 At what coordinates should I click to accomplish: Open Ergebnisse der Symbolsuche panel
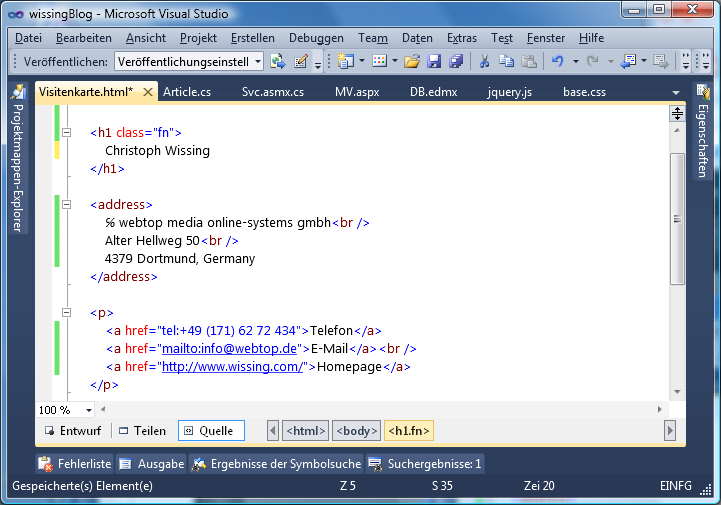[x=276, y=464]
